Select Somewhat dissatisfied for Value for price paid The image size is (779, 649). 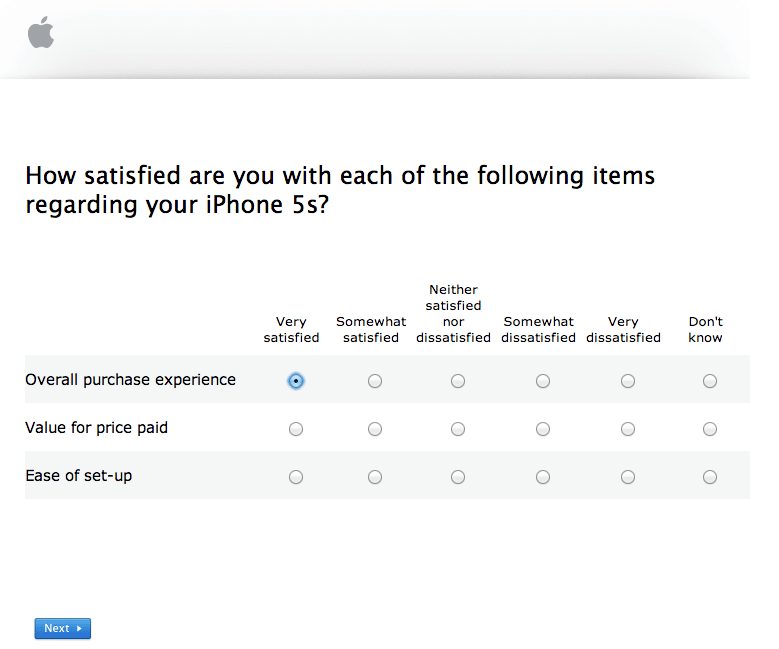[x=543, y=429]
